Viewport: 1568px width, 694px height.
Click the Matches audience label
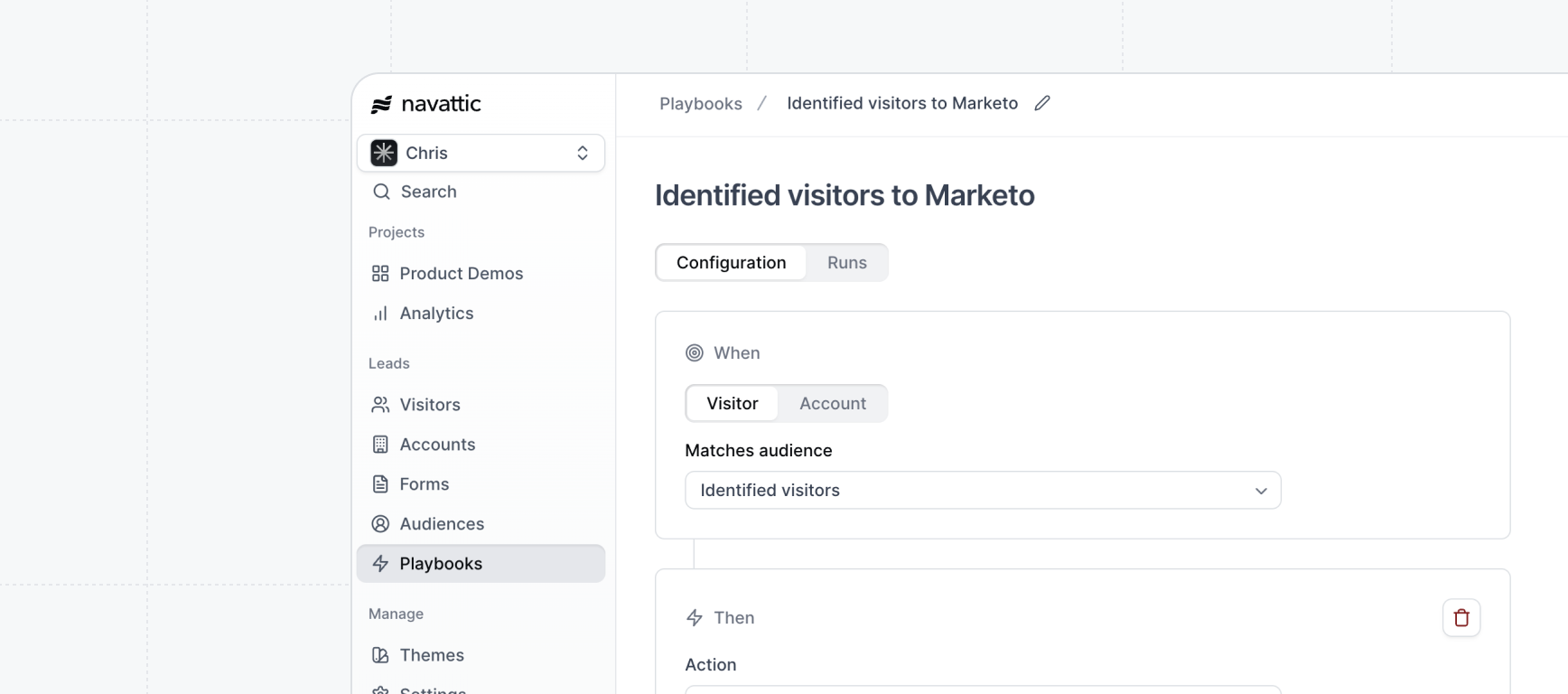[x=759, y=450]
